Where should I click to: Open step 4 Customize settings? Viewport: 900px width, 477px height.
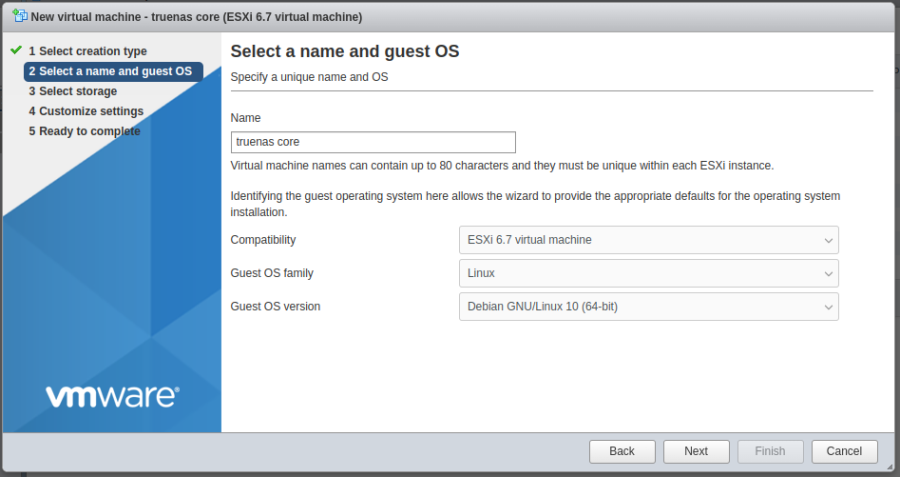[x=86, y=111]
